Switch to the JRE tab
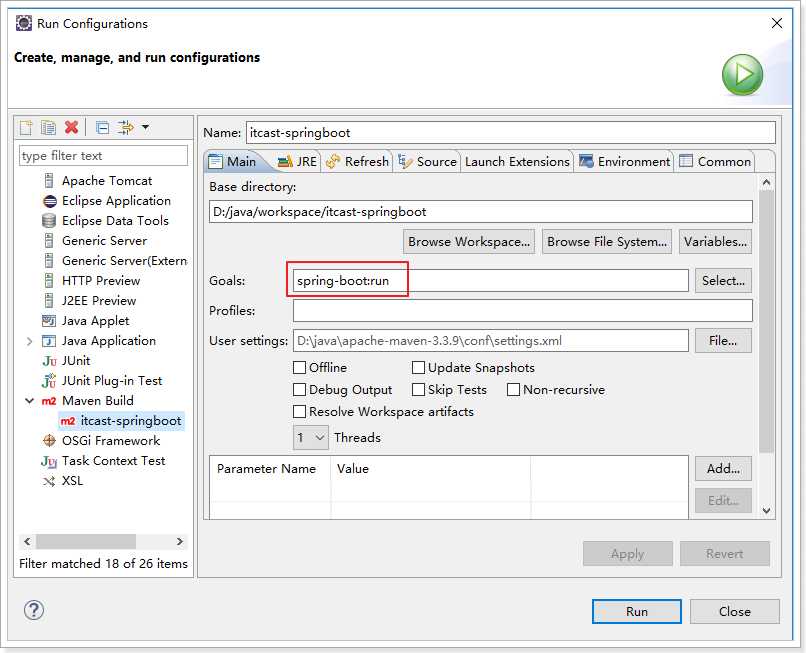This screenshot has height=653, width=806. click(298, 161)
